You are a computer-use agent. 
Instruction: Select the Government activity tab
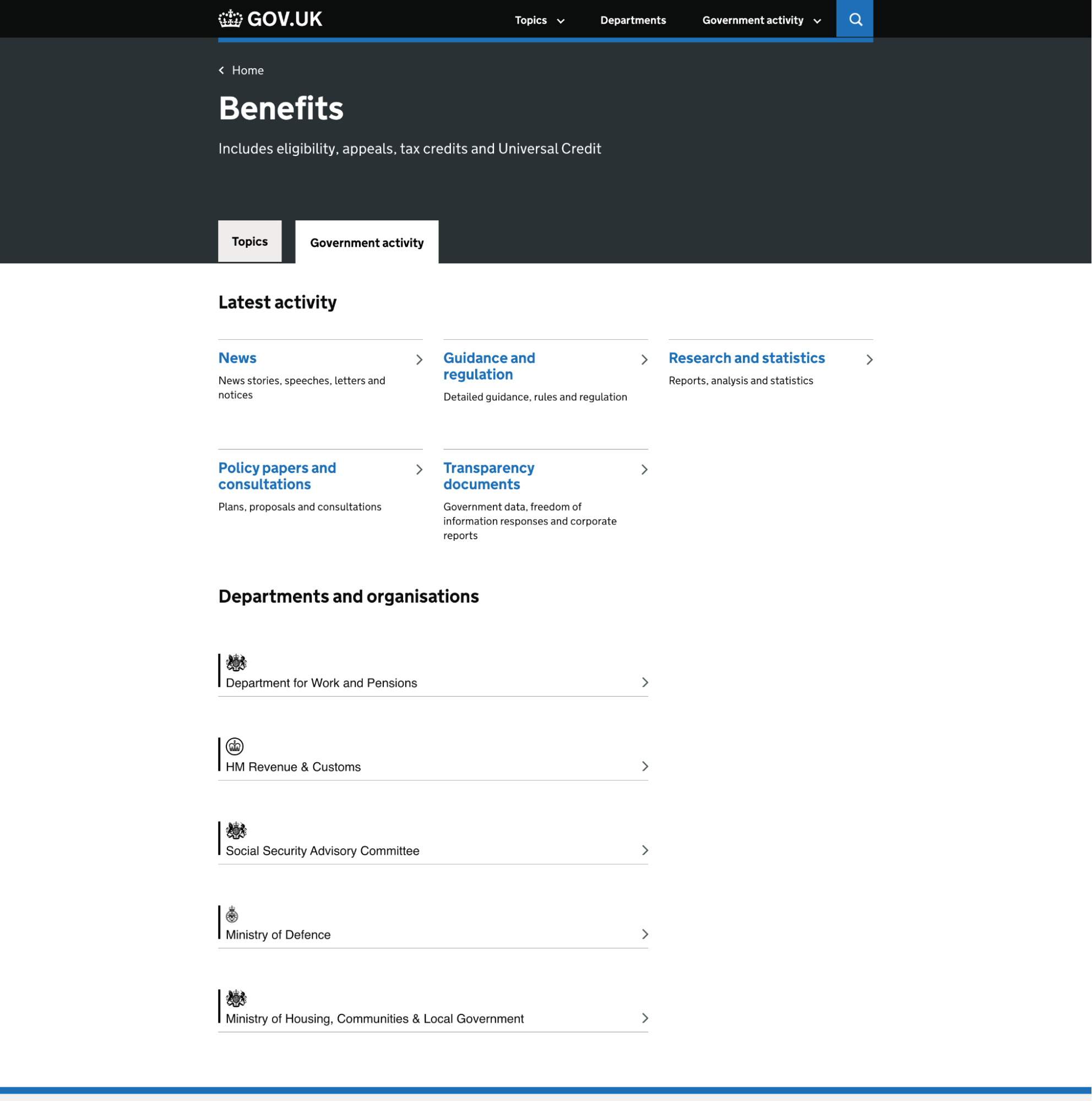[366, 242]
